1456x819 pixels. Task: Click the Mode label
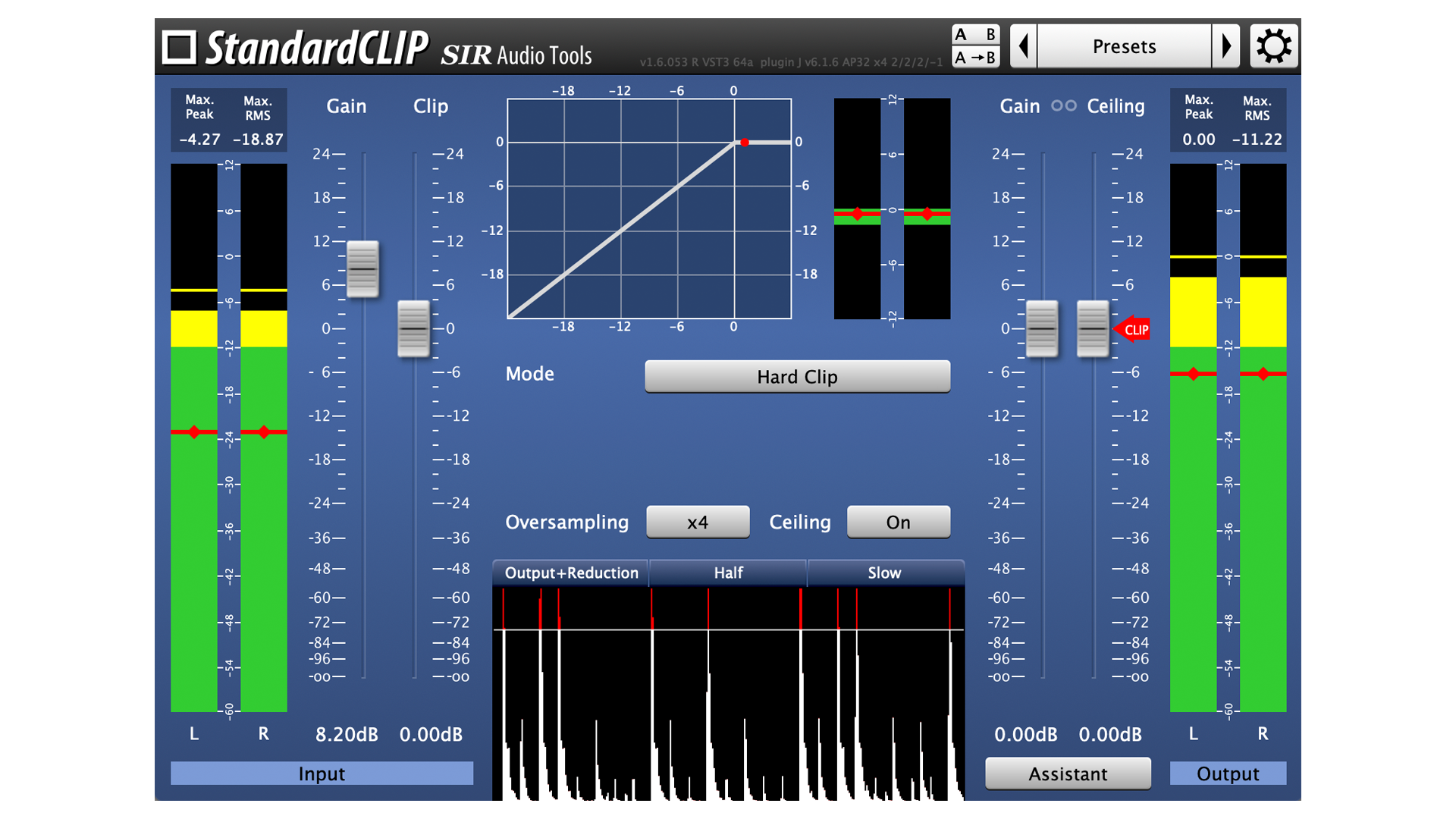pyautogui.click(x=530, y=374)
